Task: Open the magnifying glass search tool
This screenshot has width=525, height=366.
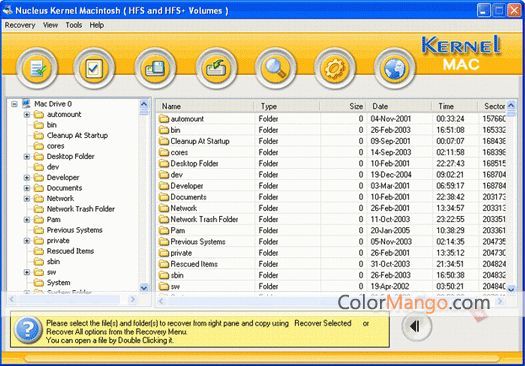Action: point(276,69)
